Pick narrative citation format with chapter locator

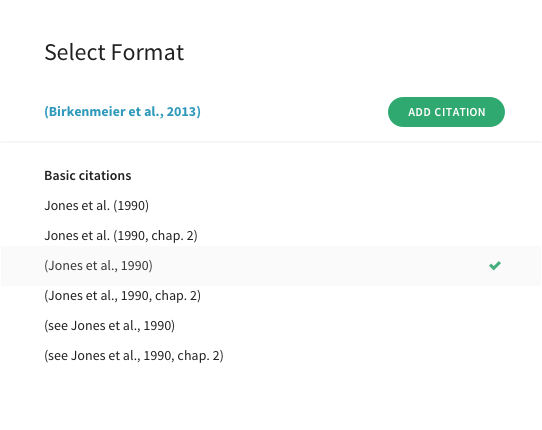click(x=271, y=236)
